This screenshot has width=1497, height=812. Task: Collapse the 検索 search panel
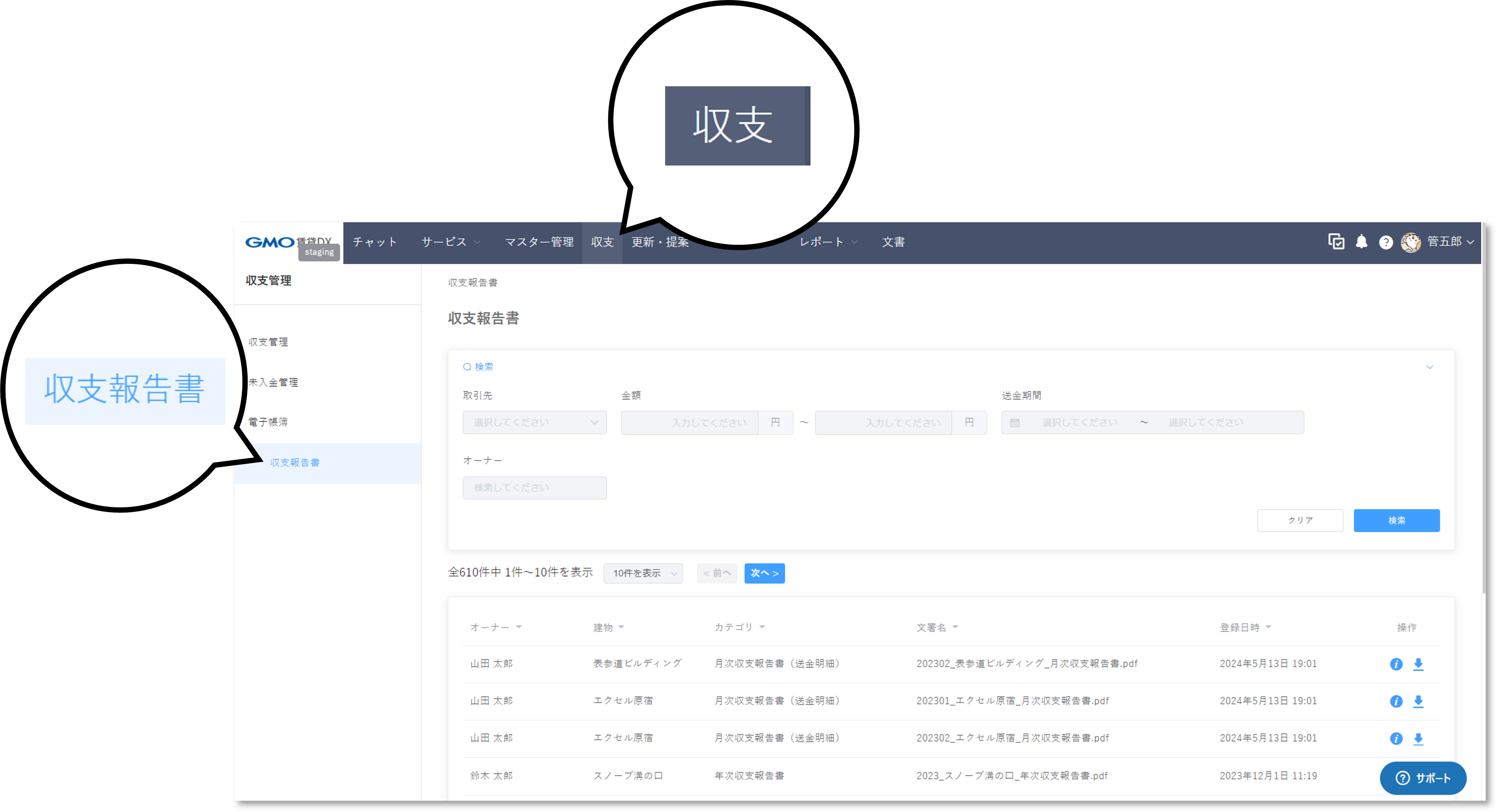(x=1430, y=366)
